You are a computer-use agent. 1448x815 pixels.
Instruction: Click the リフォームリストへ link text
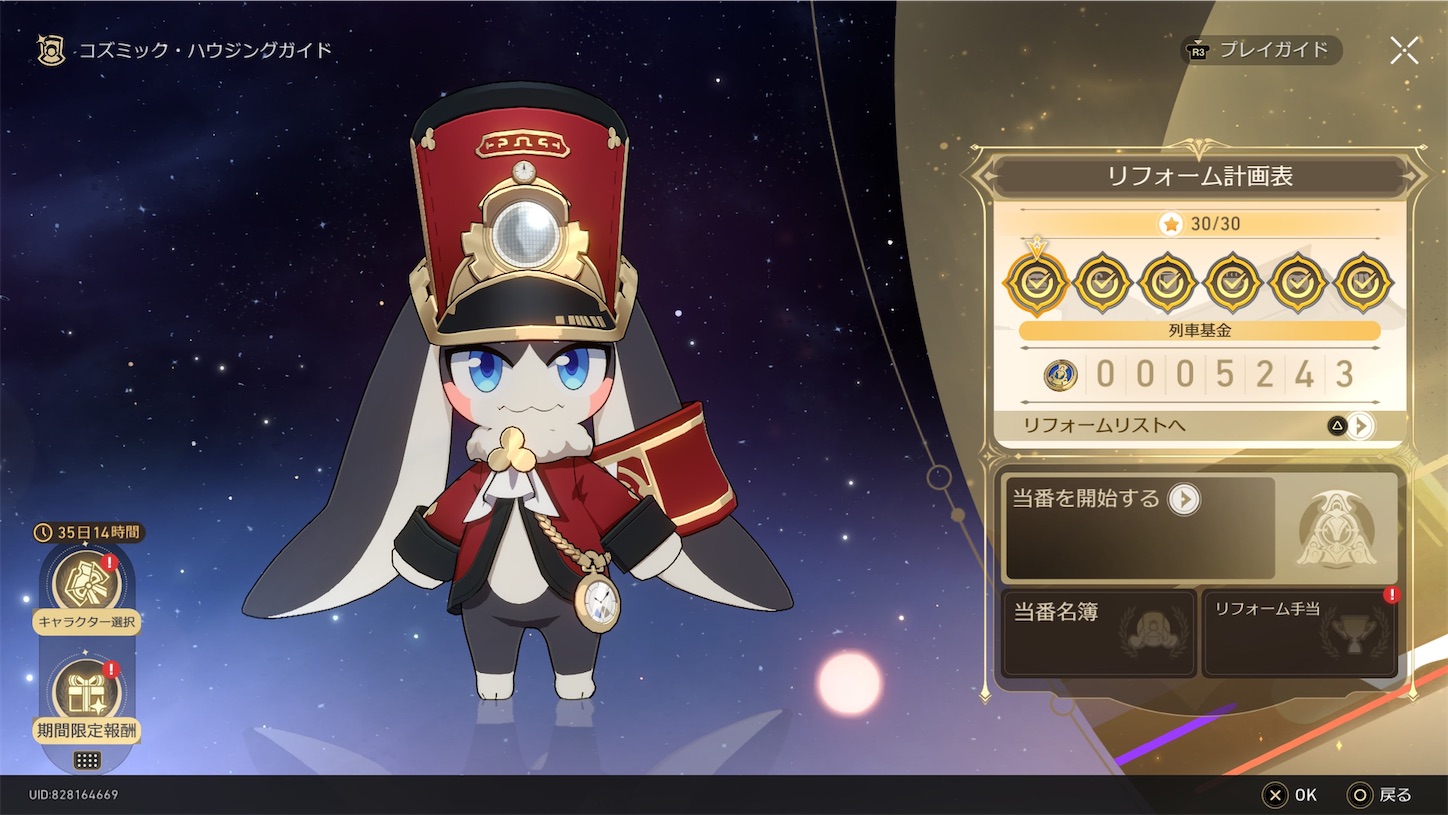(1104, 426)
